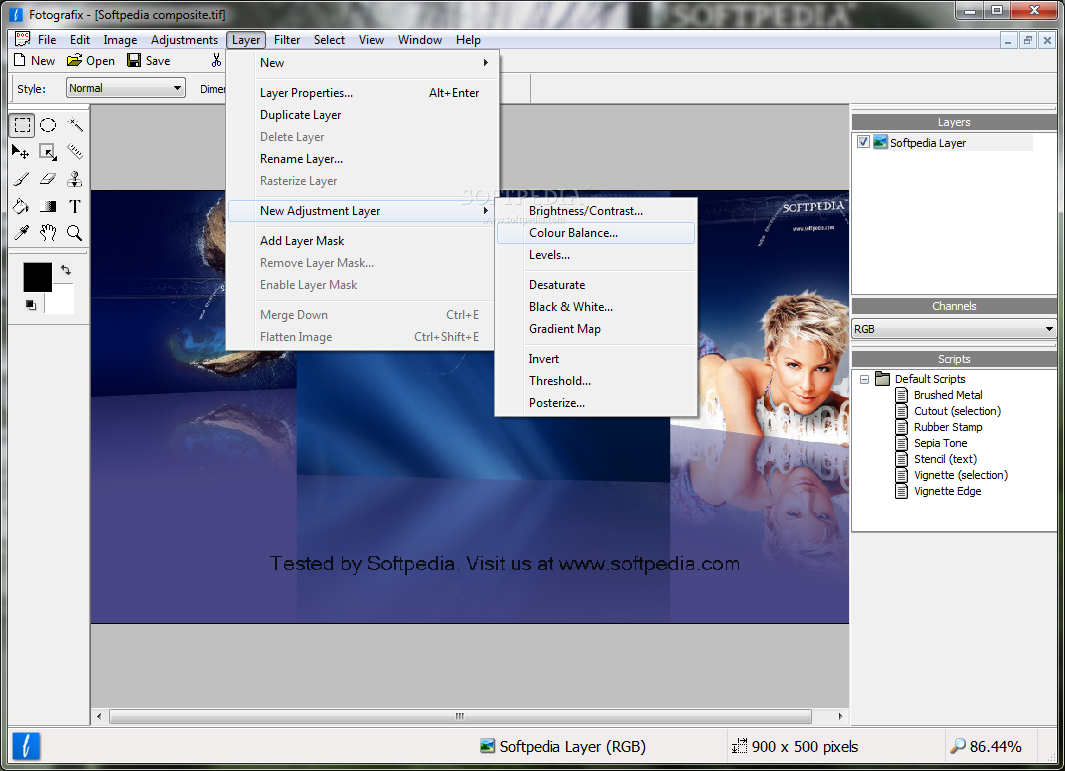Image resolution: width=1065 pixels, height=771 pixels.
Task: Open the Adjustments menu
Action: 184,39
